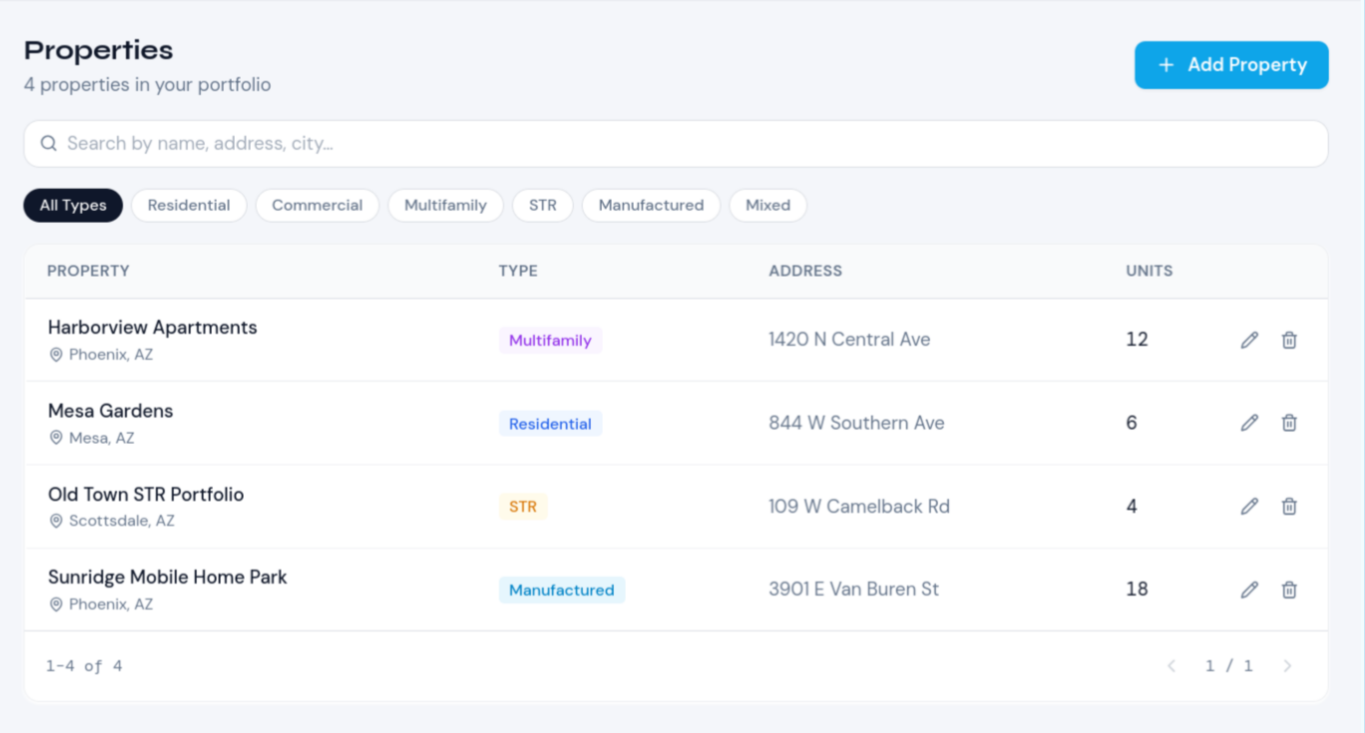Click Mesa, AZ location text
Viewport: 1365px width, 733px height.
click(101, 438)
